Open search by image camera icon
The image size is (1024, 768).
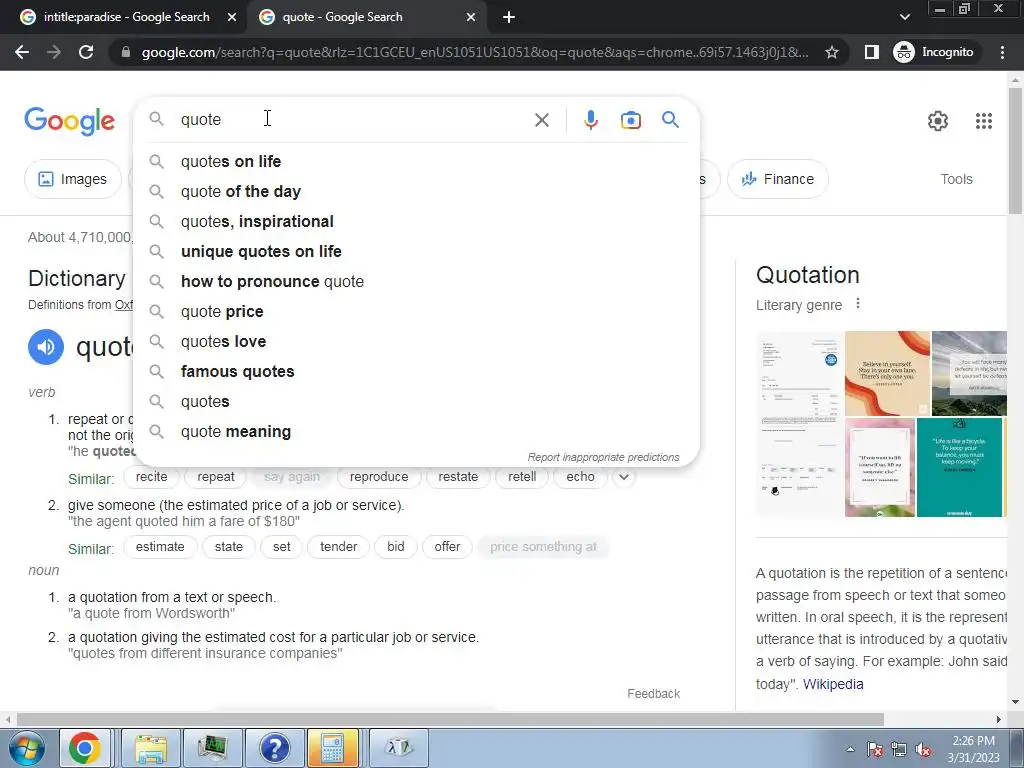pyautogui.click(x=630, y=120)
